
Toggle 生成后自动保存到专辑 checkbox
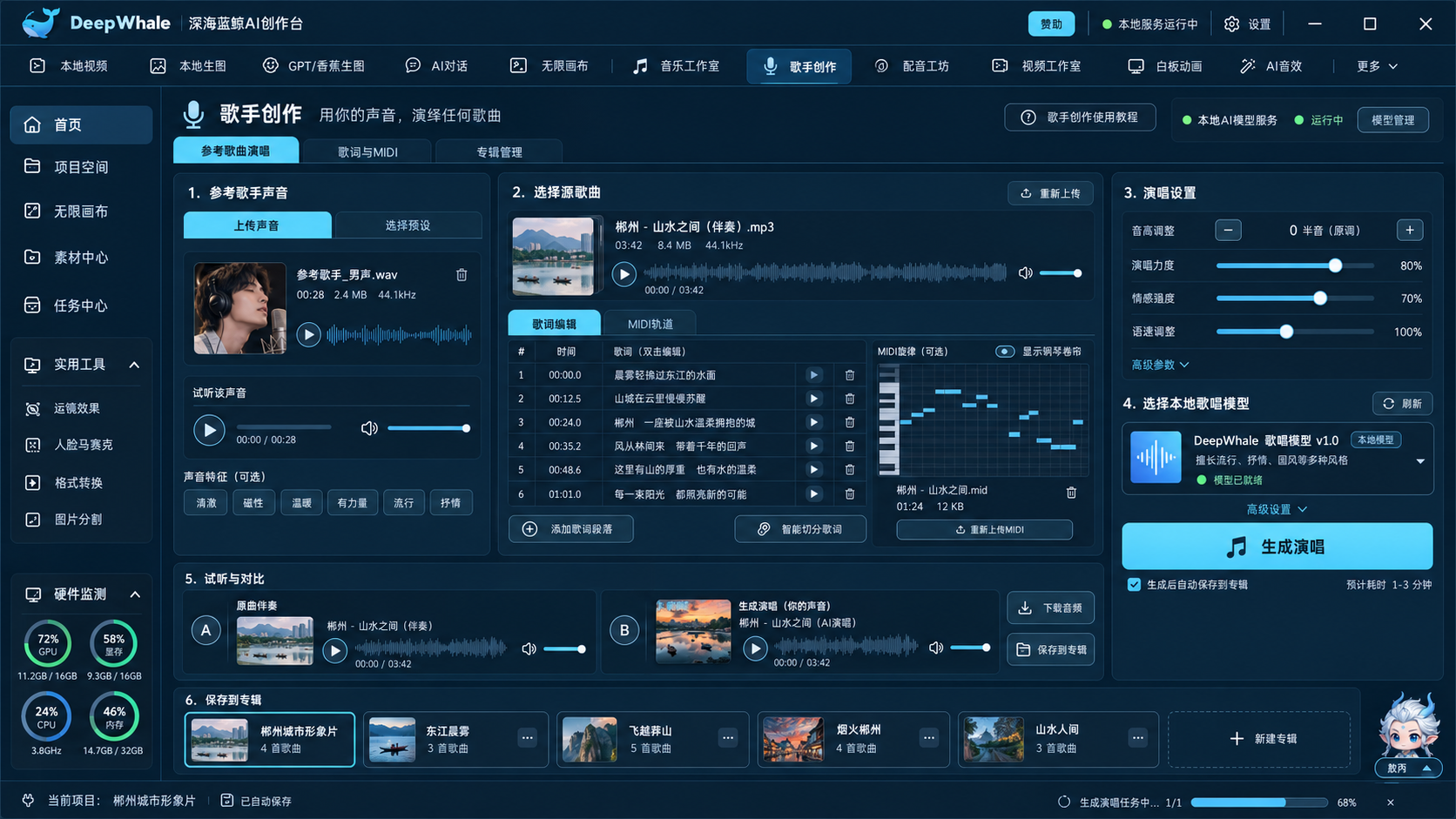tap(1134, 585)
